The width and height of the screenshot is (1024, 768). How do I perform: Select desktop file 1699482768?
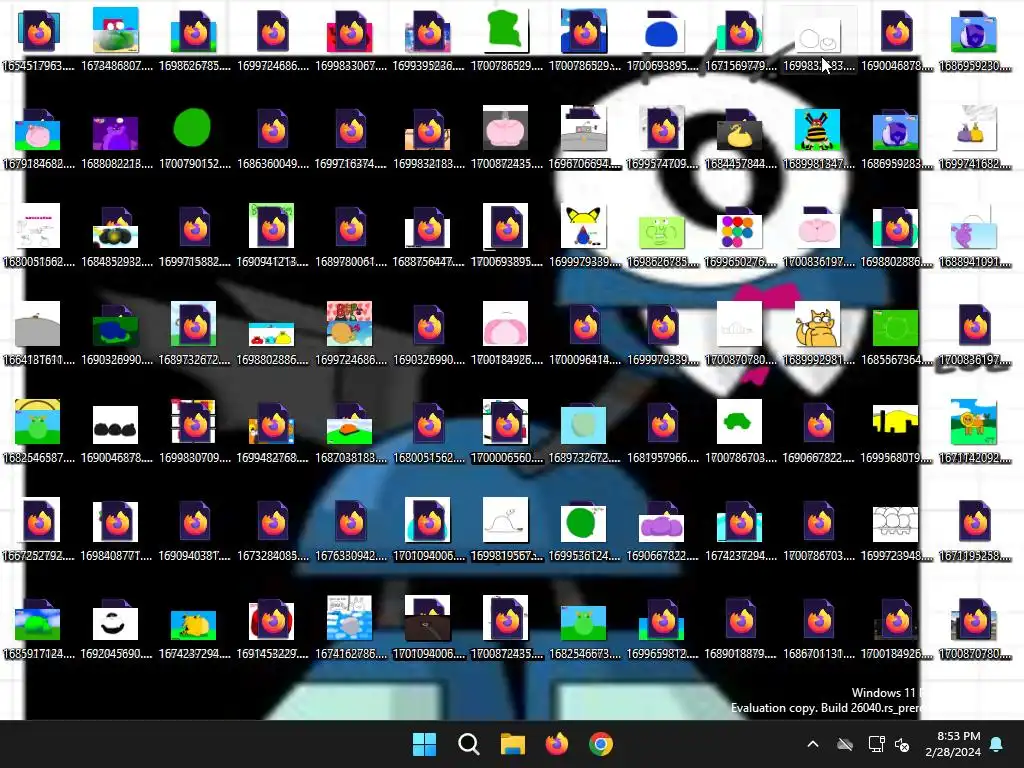[273, 431]
